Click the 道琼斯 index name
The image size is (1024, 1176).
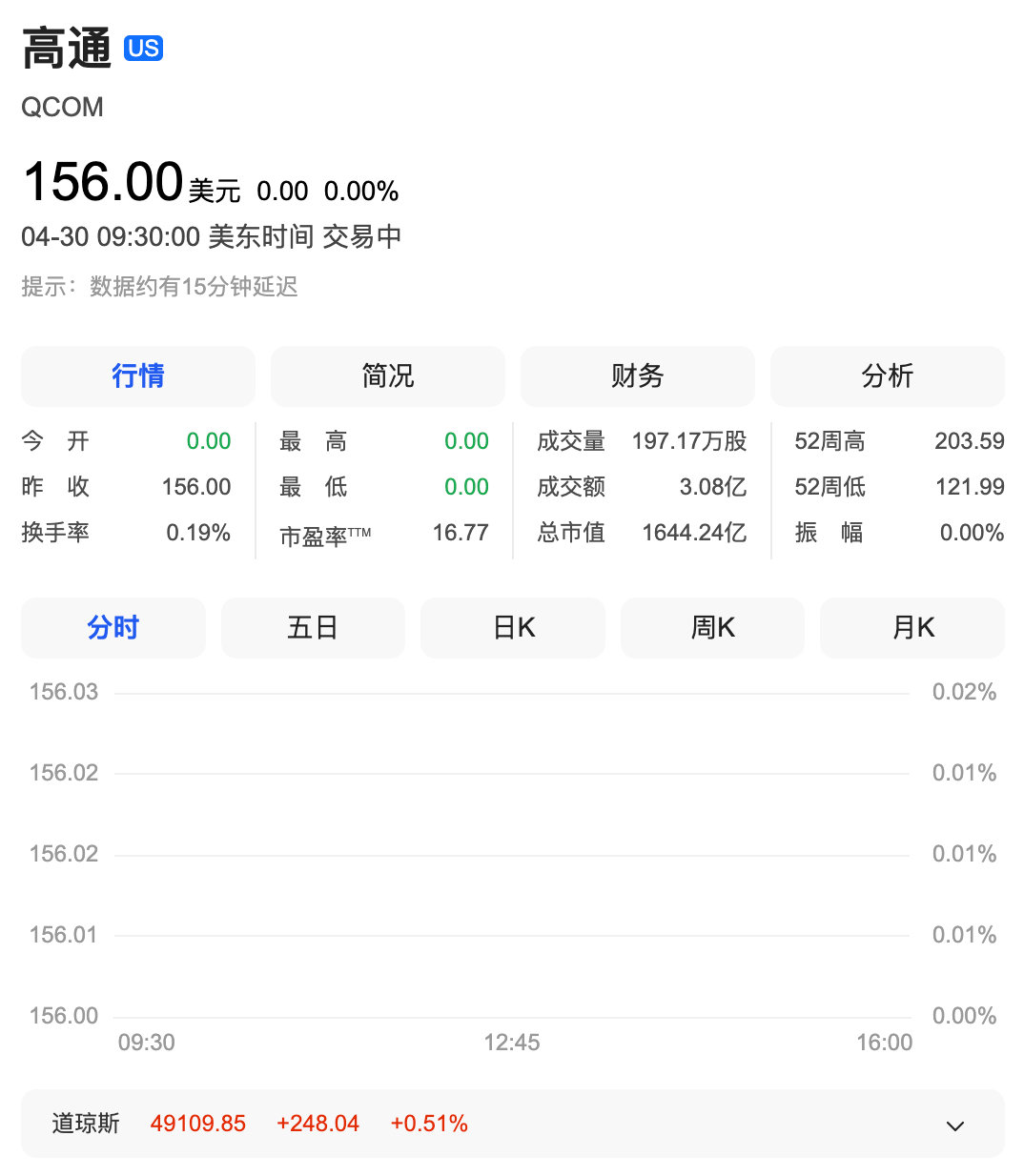click(x=86, y=1125)
